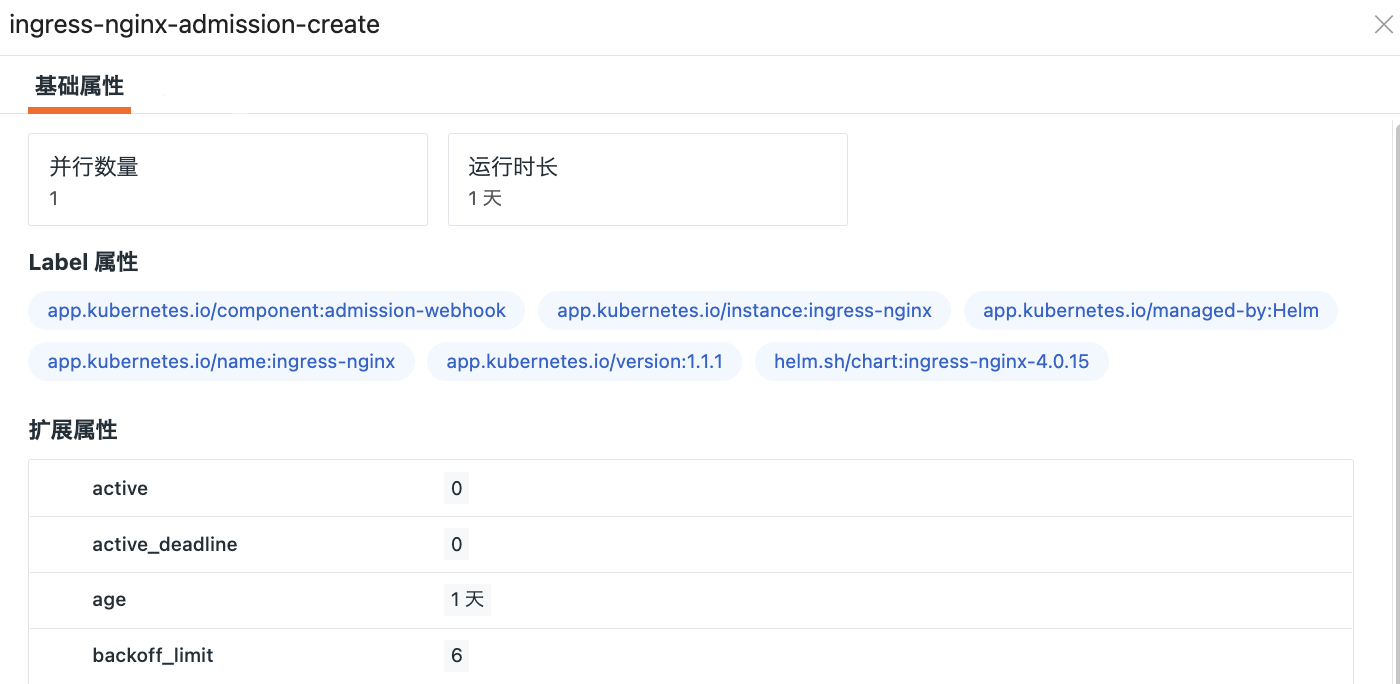The width and height of the screenshot is (1400, 684).
Task: Click the active_deadline attribute name
Action: pos(165,545)
